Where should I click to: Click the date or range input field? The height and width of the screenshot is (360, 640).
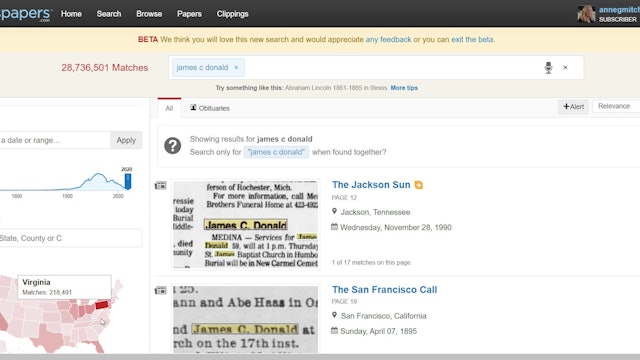[54, 140]
